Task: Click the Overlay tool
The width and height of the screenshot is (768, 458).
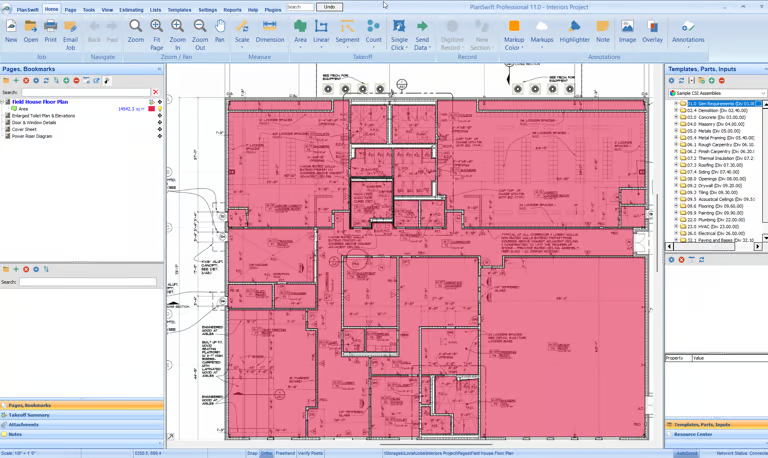Action: click(652, 31)
